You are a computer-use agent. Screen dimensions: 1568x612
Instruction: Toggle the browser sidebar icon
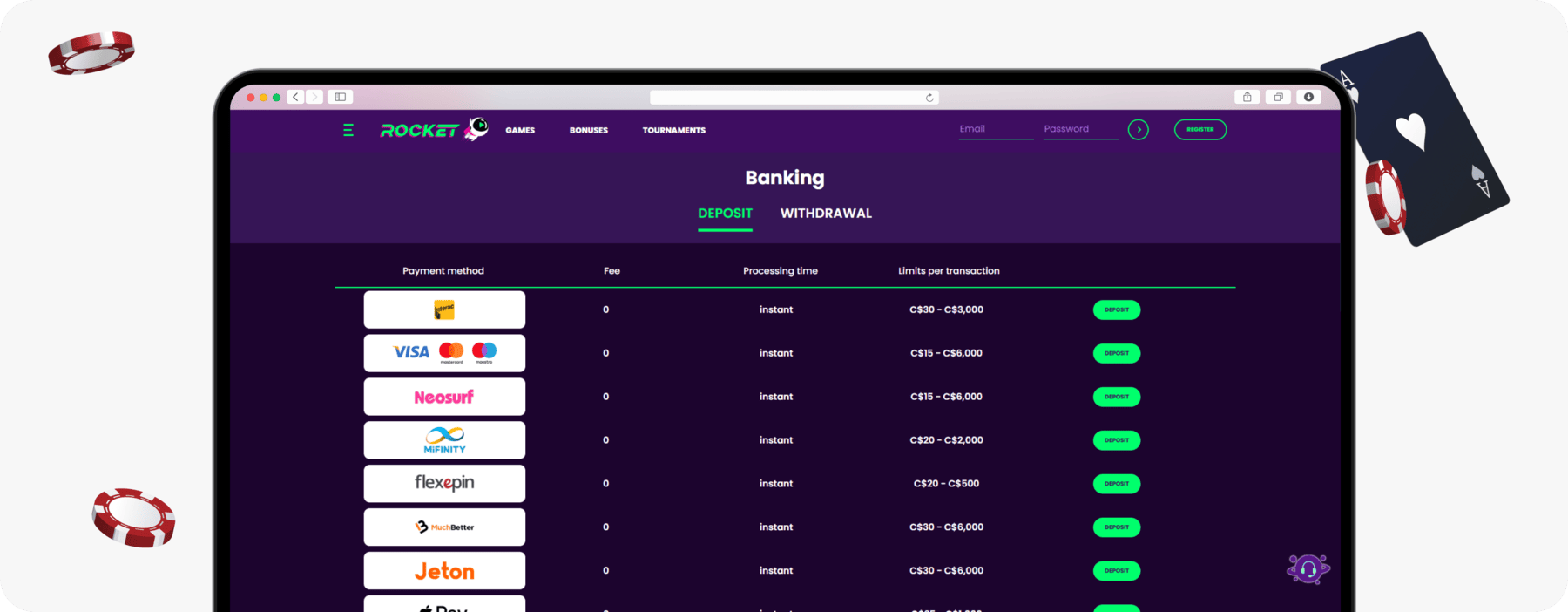[341, 97]
